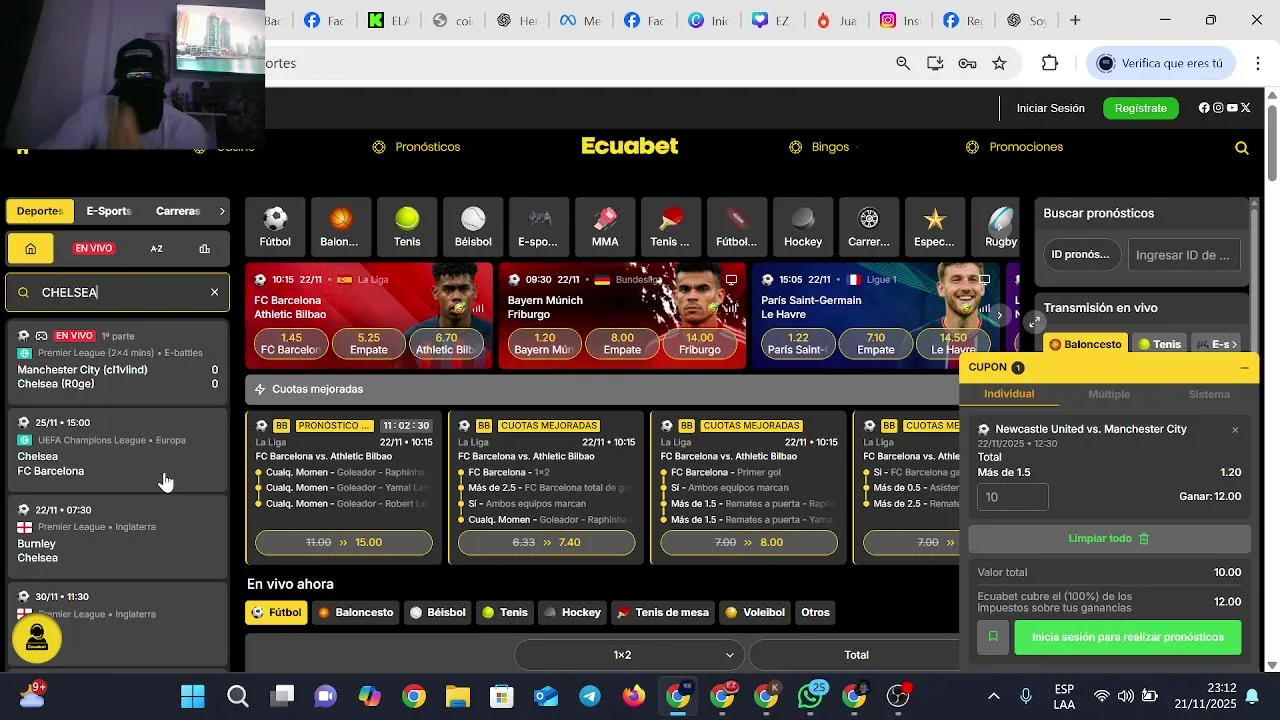Open the statistics chart icon in sidebar

pos(204,248)
